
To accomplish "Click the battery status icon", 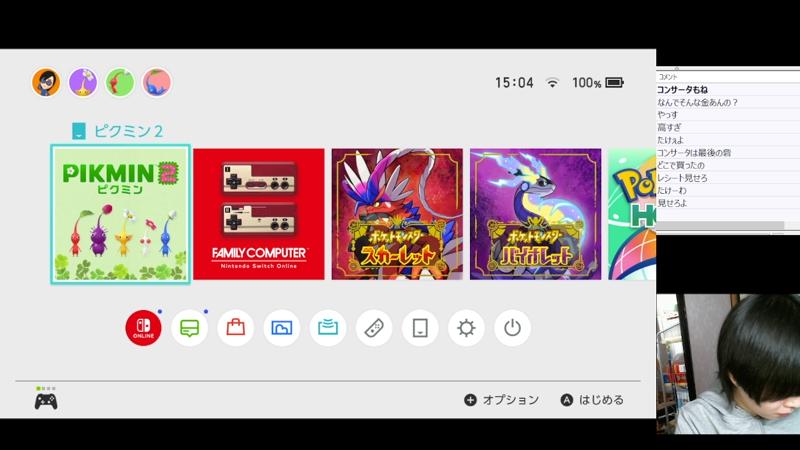I will click(614, 83).
